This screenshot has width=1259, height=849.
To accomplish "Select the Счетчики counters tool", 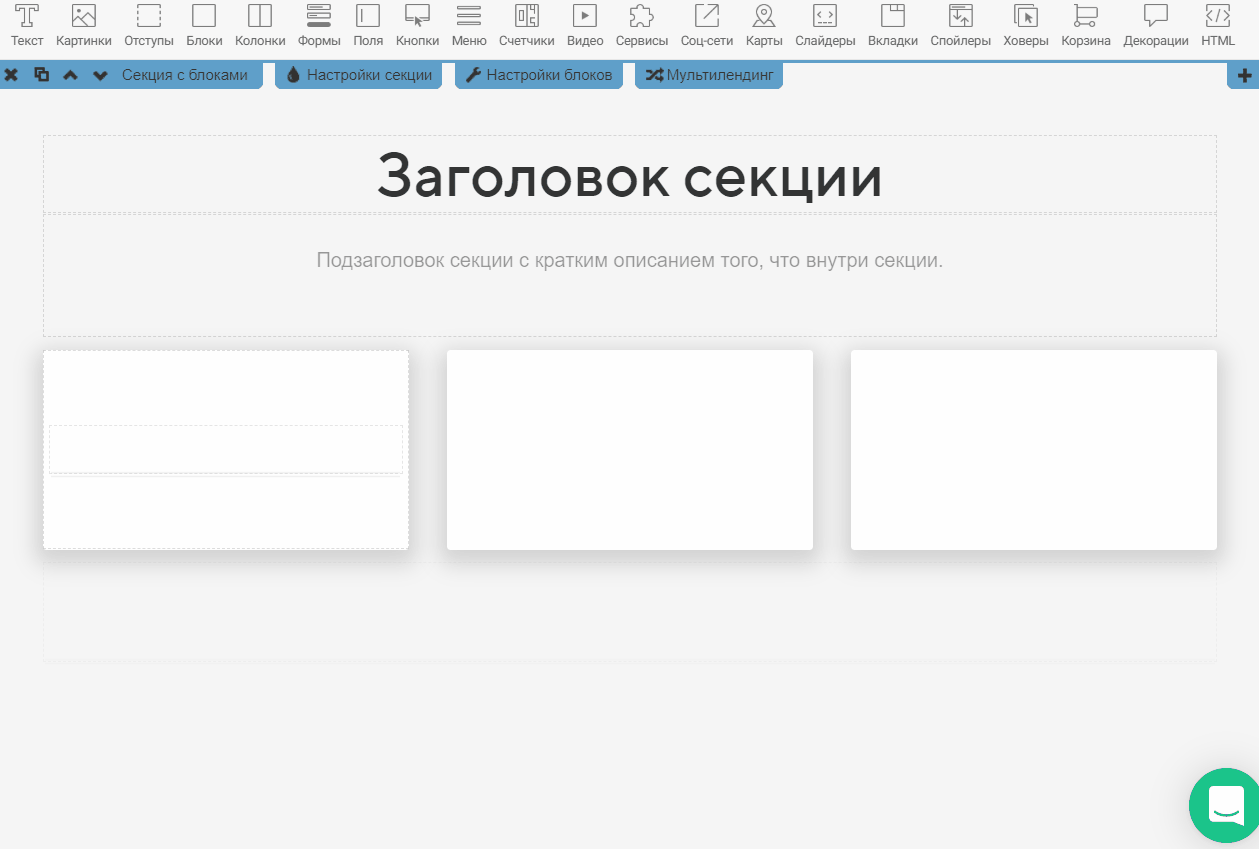I will (x=526, y=25).
